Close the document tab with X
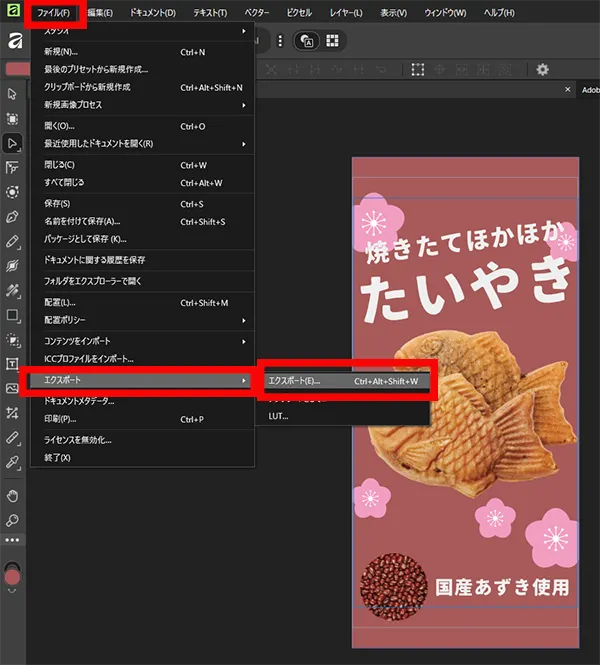Image resolution: width=600 pixels, height=665 pixels. [x=568, y=89]
